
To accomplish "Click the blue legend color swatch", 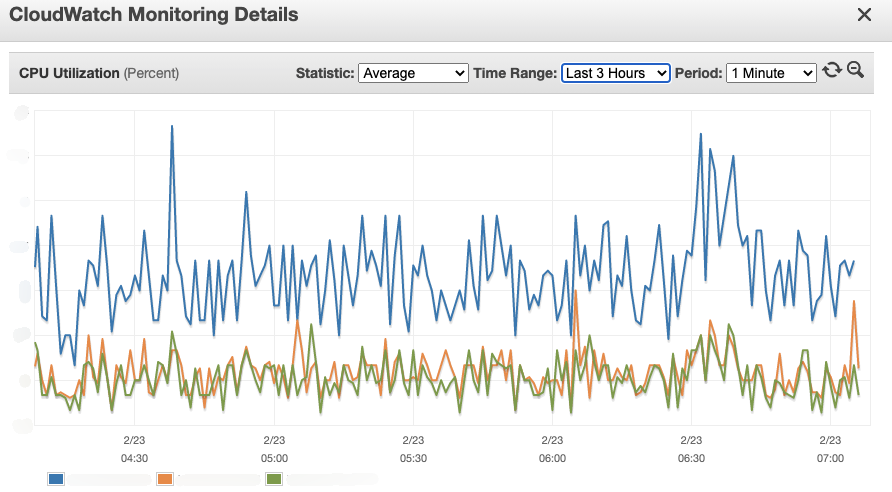I will [x=56, y=479].
